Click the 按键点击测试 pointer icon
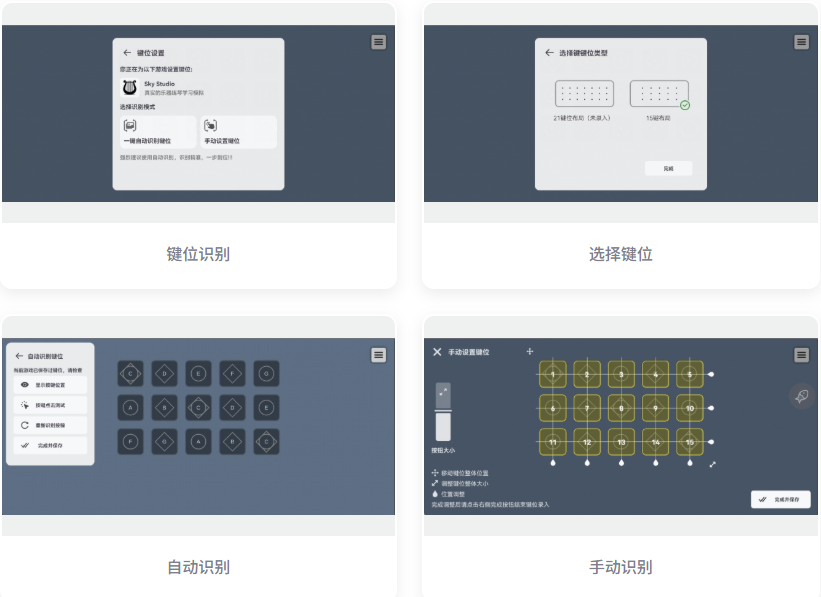 click(24, 405)
